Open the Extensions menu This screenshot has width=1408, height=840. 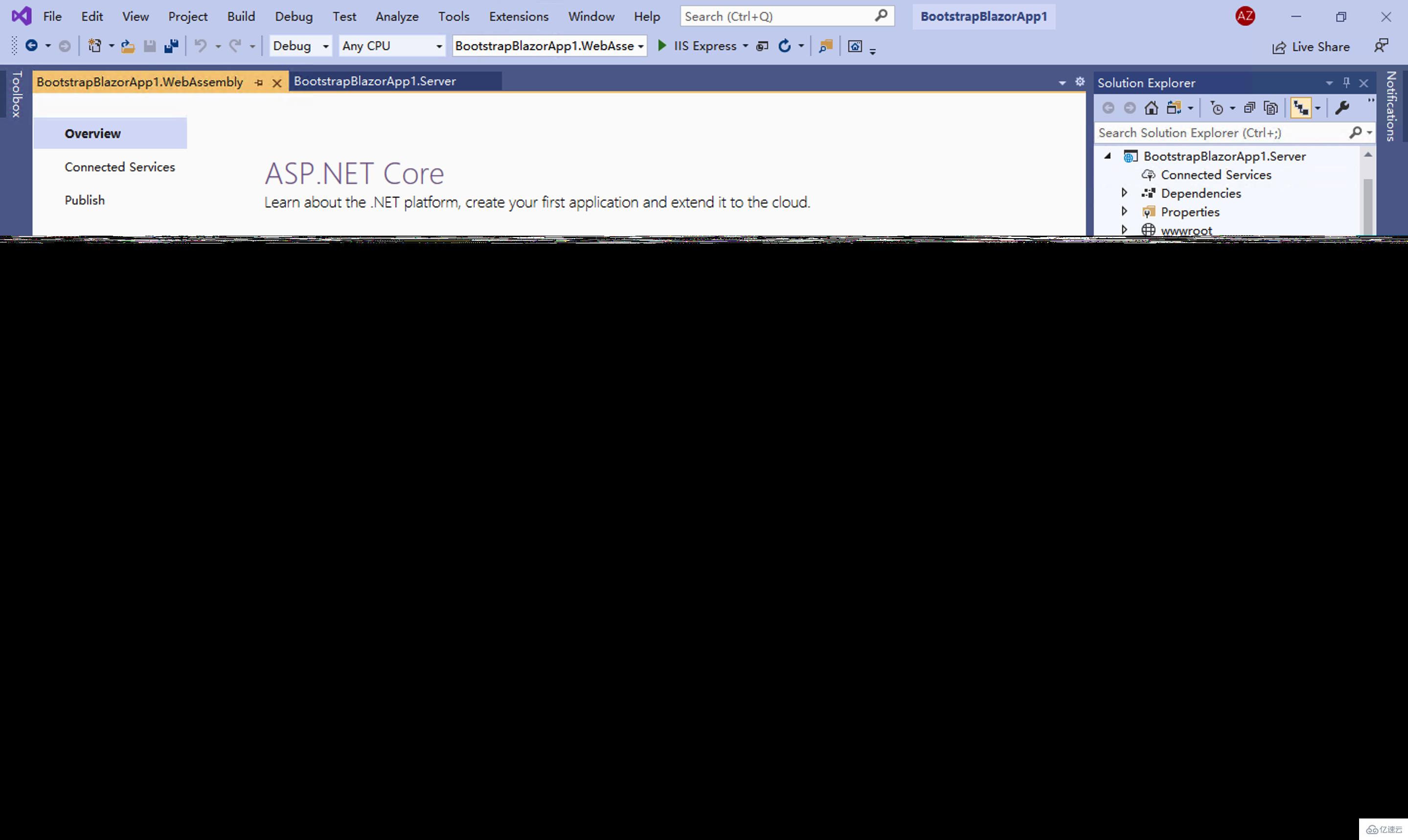tap(519, 17)
